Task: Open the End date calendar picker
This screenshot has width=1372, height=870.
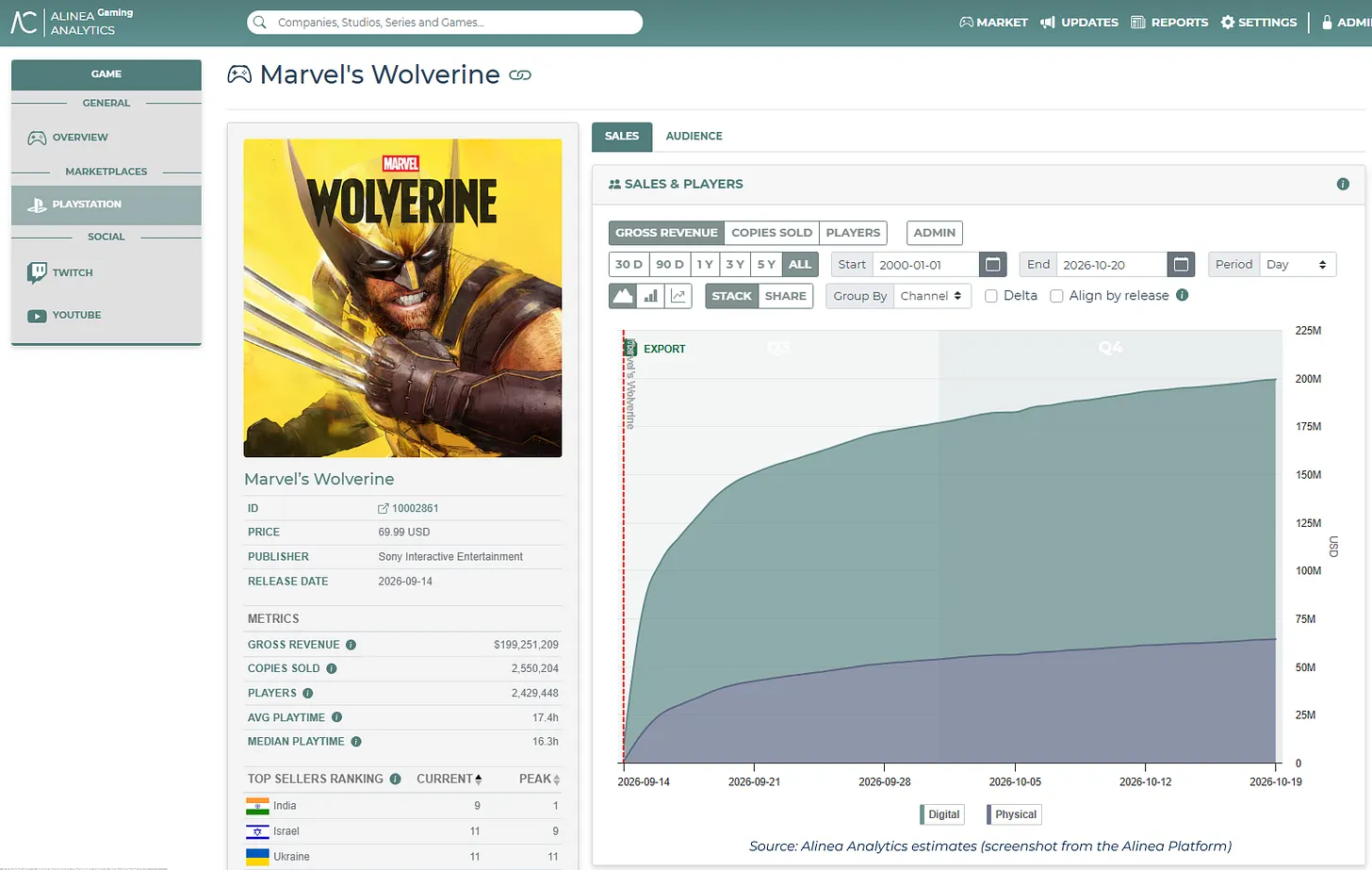Action: [1181, 265]
